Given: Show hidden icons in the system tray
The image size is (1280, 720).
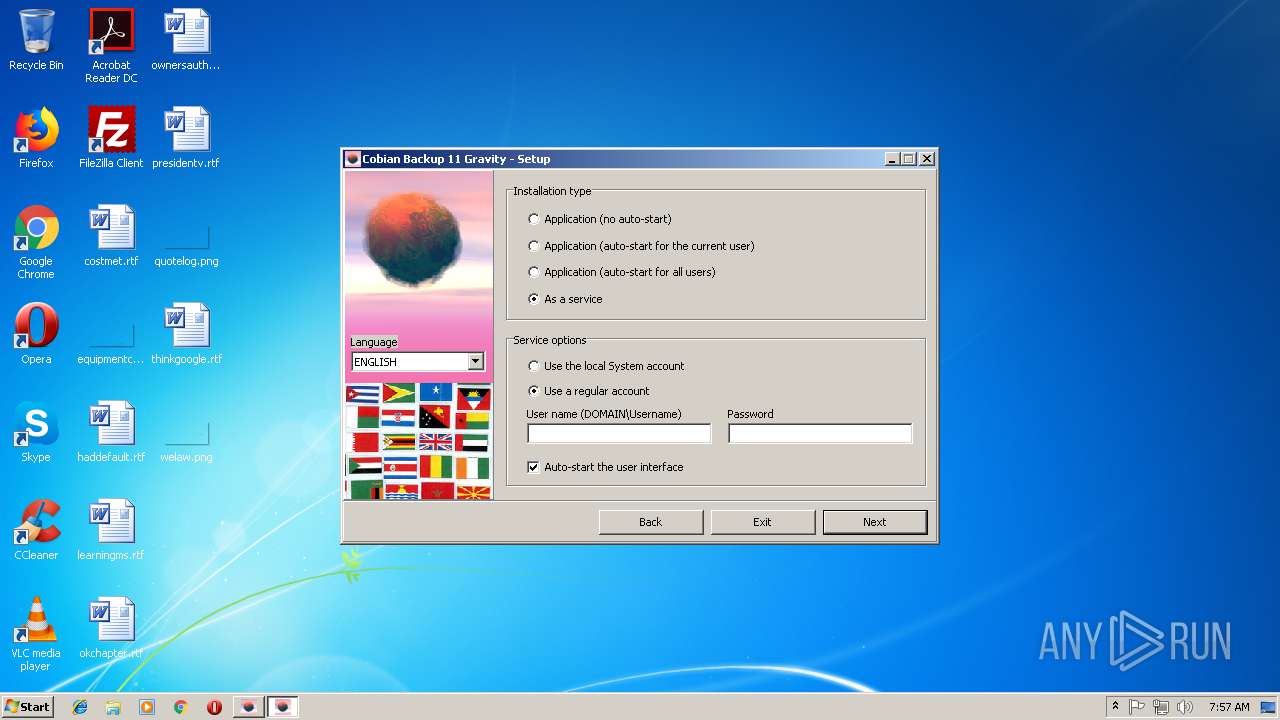Looking at the screenshot, I should click(x=1115, y=707).
